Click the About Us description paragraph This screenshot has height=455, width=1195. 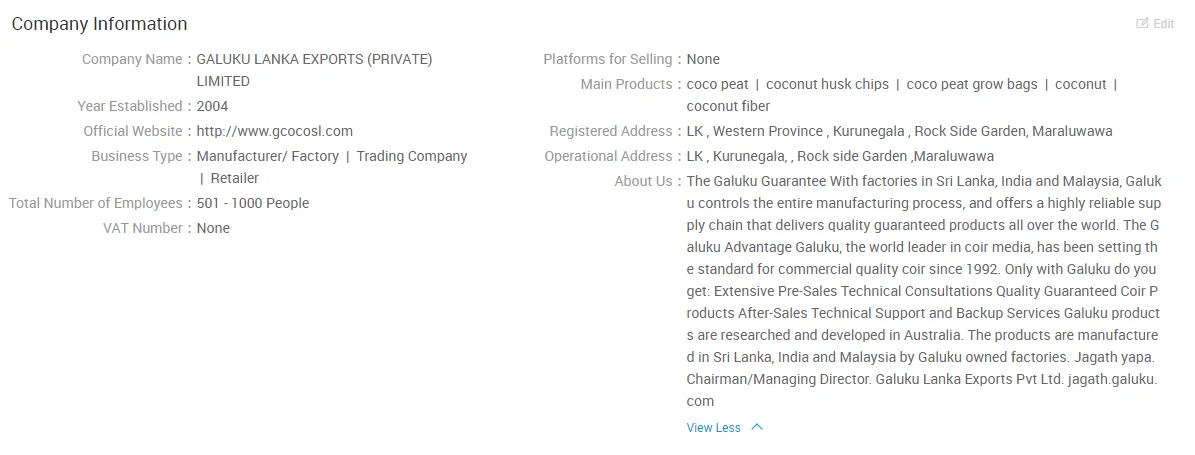point(922,291)
